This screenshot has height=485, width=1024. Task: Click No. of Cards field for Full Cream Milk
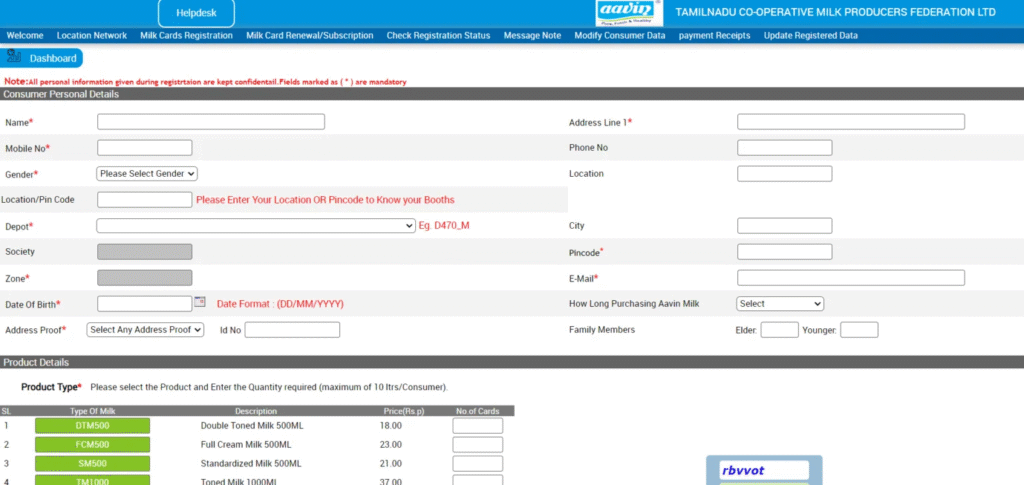(x=477, y=445)
